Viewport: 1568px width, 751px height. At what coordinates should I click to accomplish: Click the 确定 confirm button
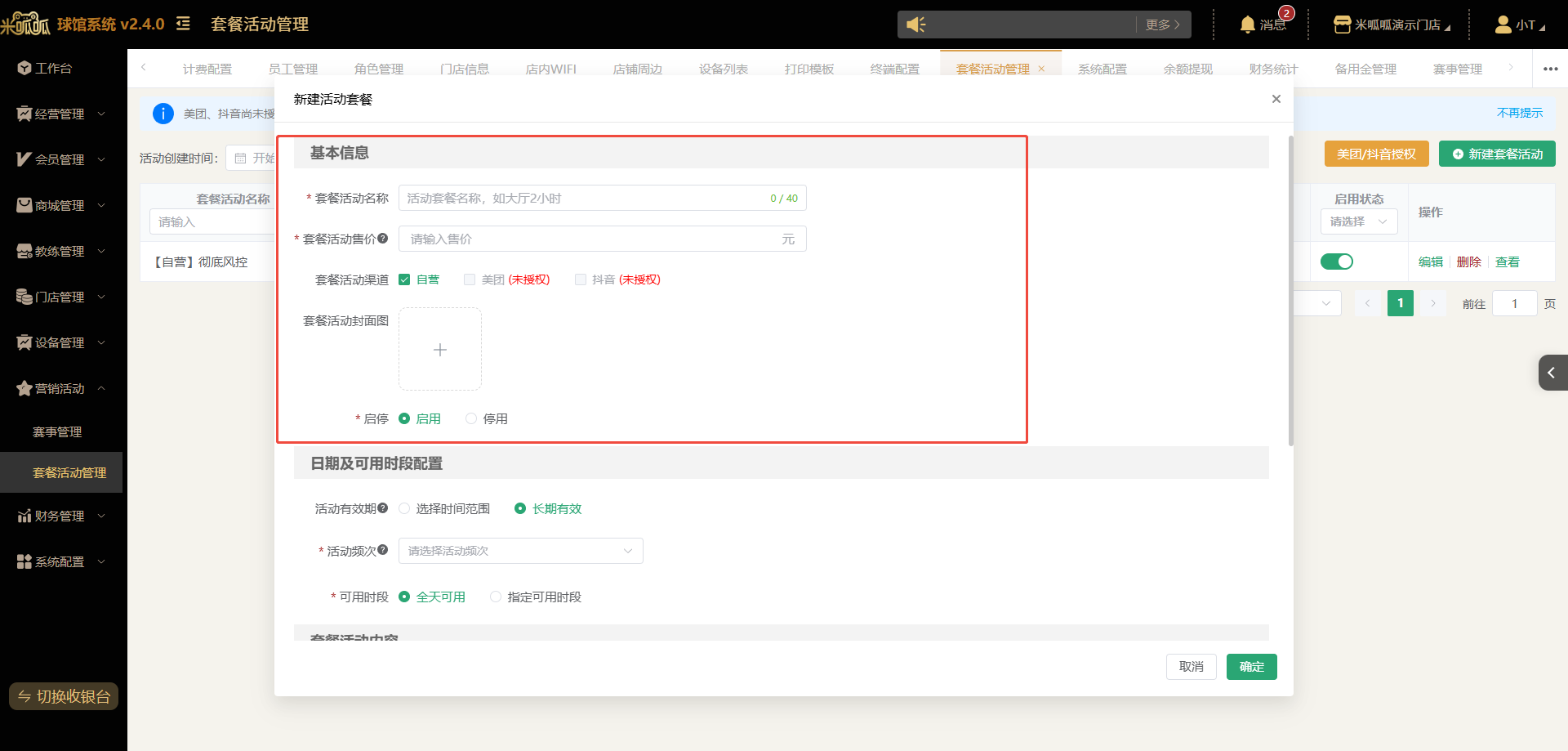1252,667
